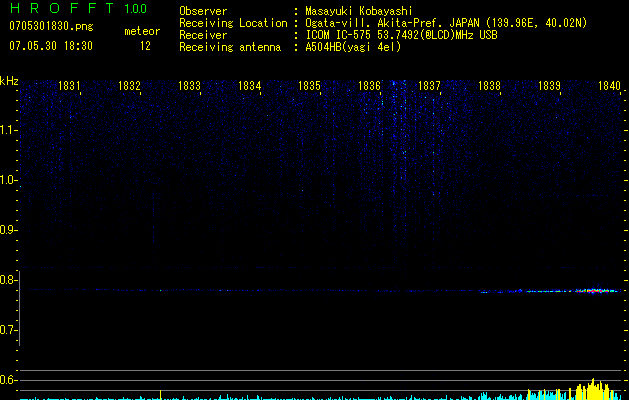
Task: Click the 0.9 frequency axis label
Action: click(8, 230)
